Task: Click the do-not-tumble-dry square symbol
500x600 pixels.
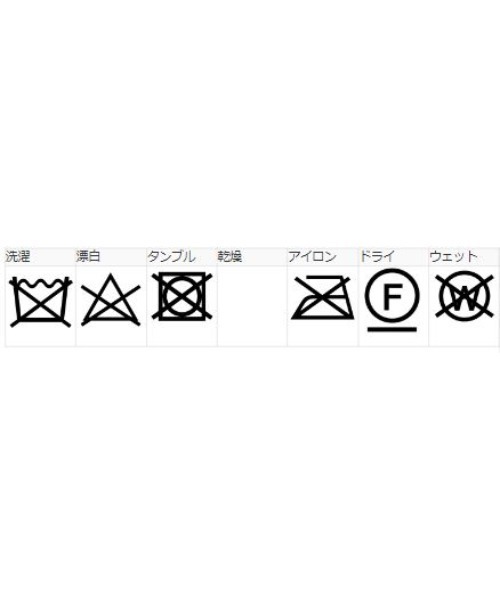Action: tap(182, 296)
